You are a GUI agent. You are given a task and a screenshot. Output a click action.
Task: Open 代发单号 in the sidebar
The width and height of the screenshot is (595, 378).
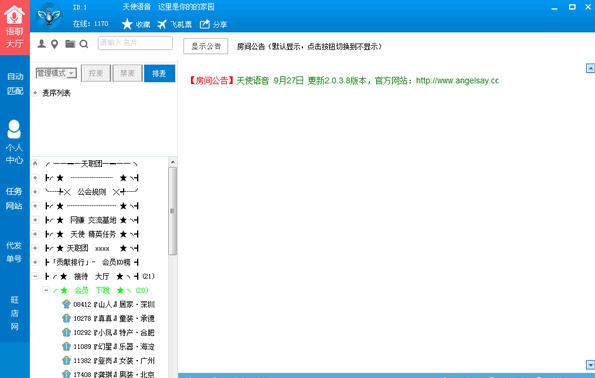click(x=14, y=252)
